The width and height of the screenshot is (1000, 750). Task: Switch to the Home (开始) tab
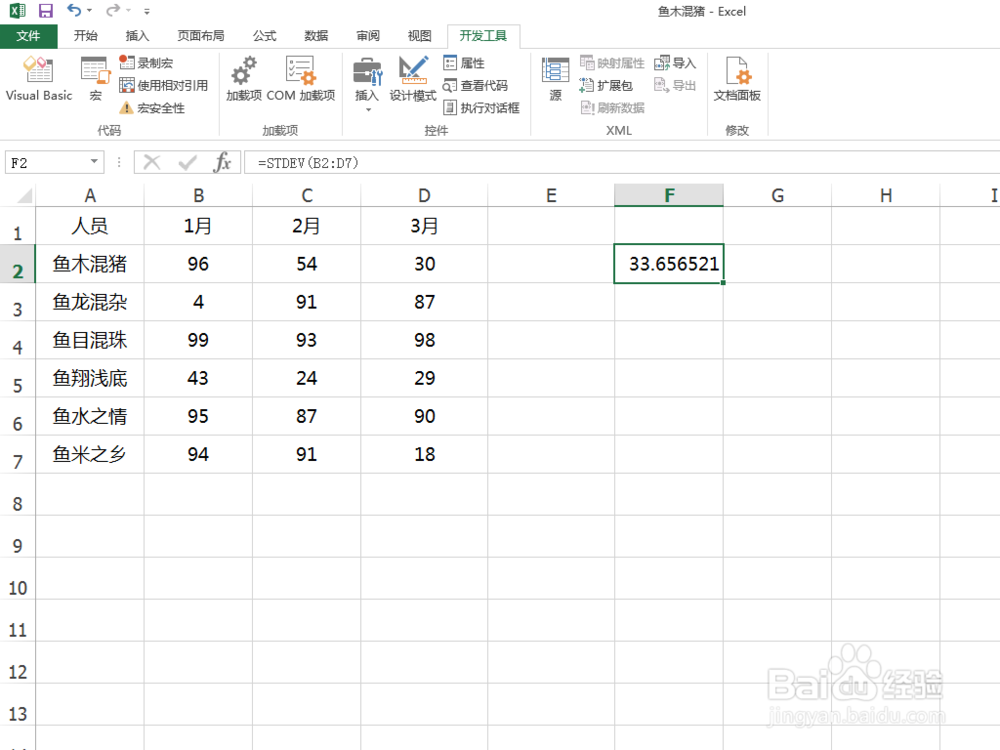(85, 36)
